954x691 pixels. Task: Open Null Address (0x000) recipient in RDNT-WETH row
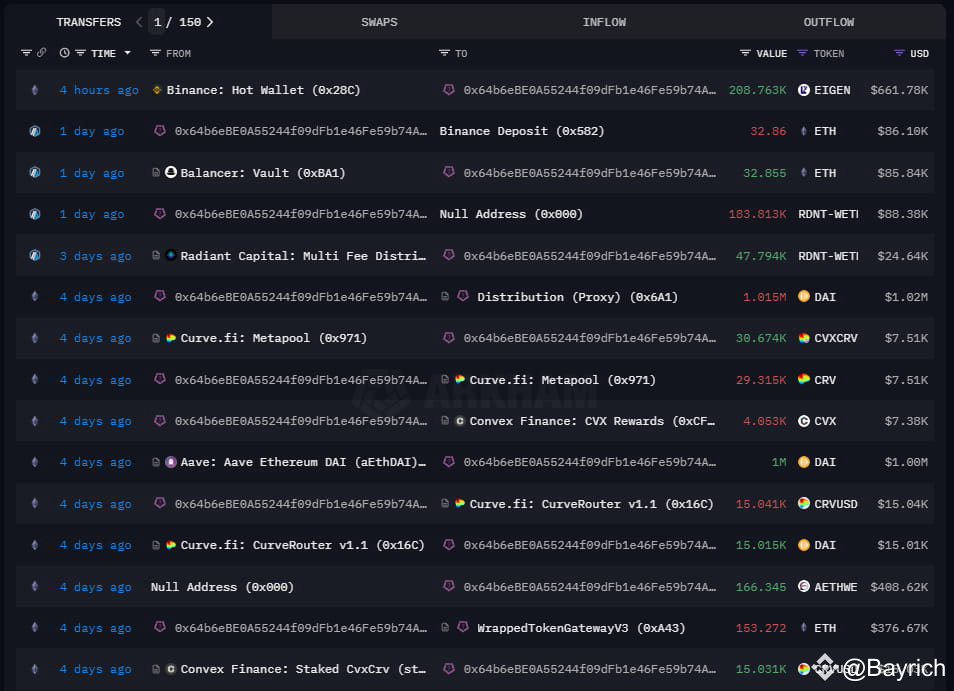click(511, 214)
